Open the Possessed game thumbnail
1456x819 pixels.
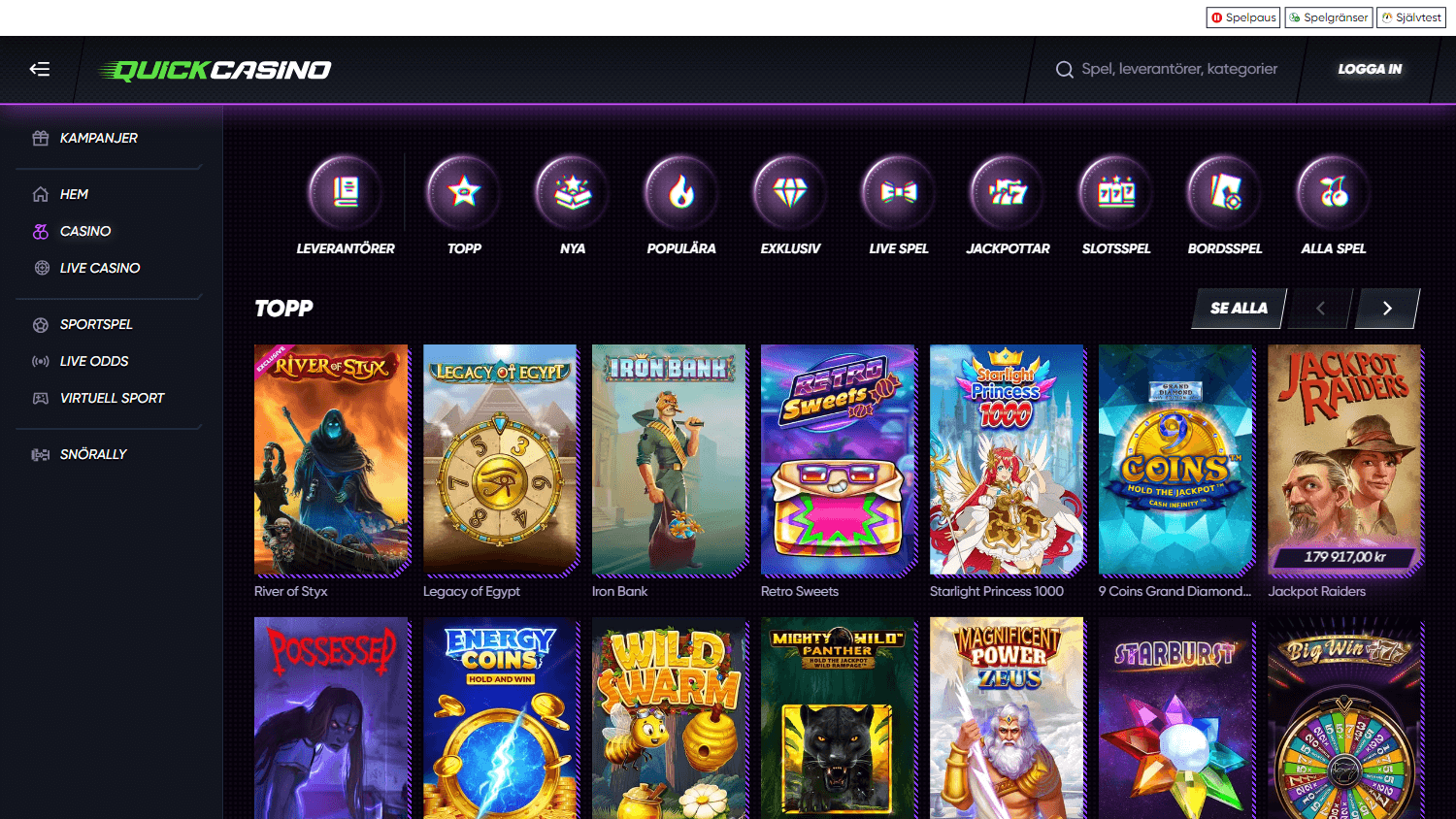click(332, 718)
